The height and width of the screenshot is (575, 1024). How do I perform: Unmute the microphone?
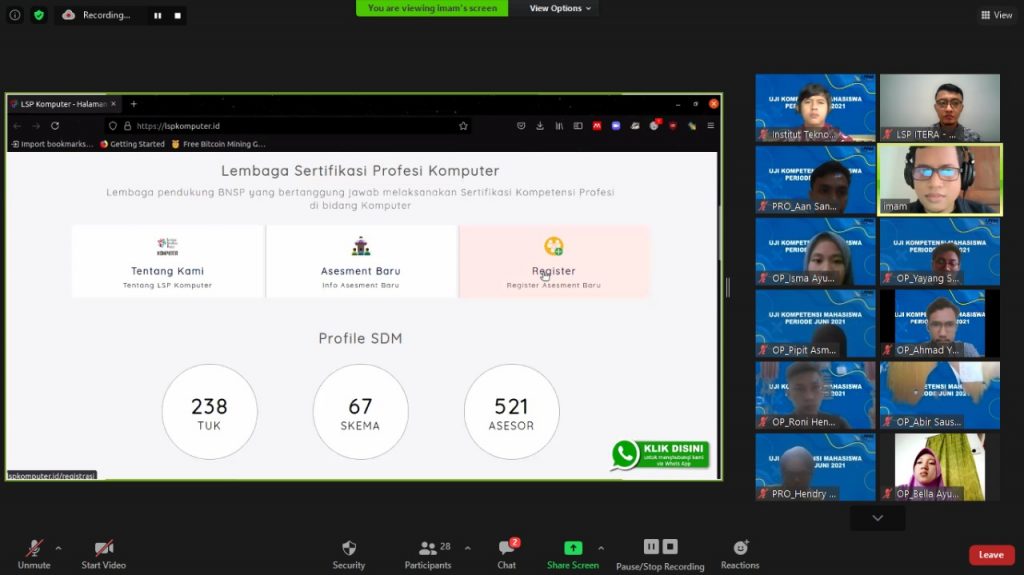tap(34, 554)
